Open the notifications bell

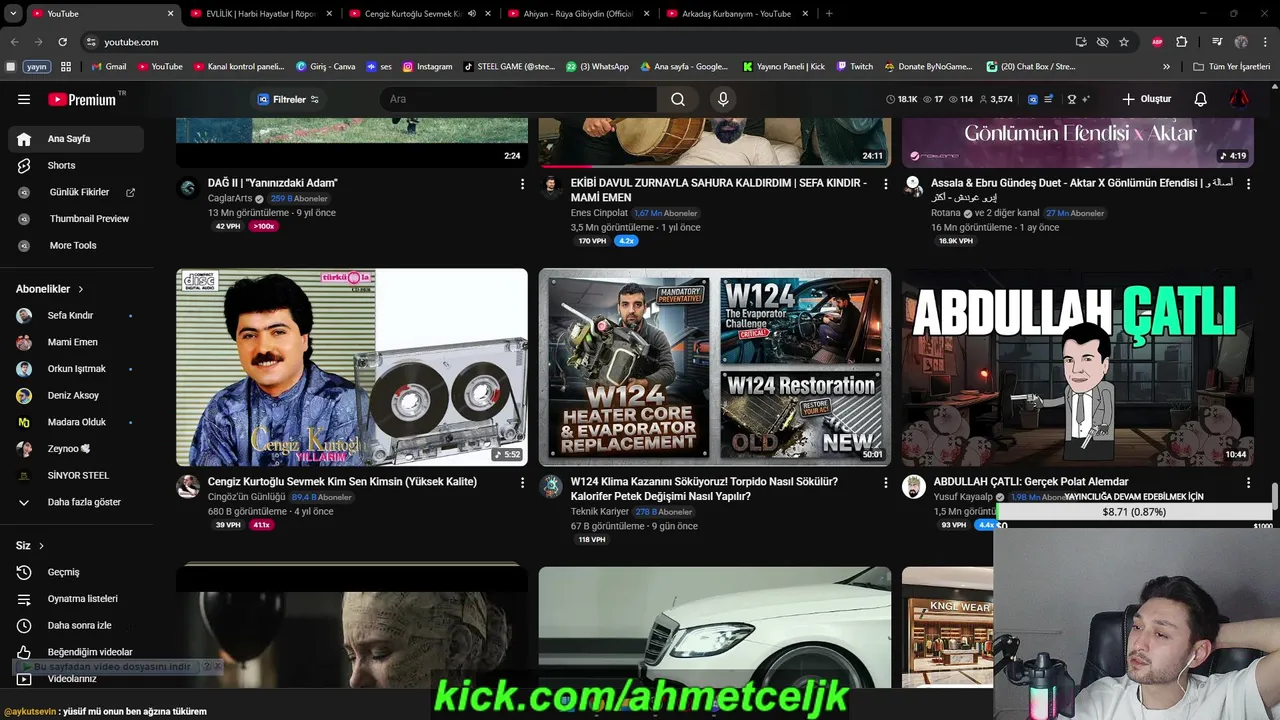click(1201, 99)
